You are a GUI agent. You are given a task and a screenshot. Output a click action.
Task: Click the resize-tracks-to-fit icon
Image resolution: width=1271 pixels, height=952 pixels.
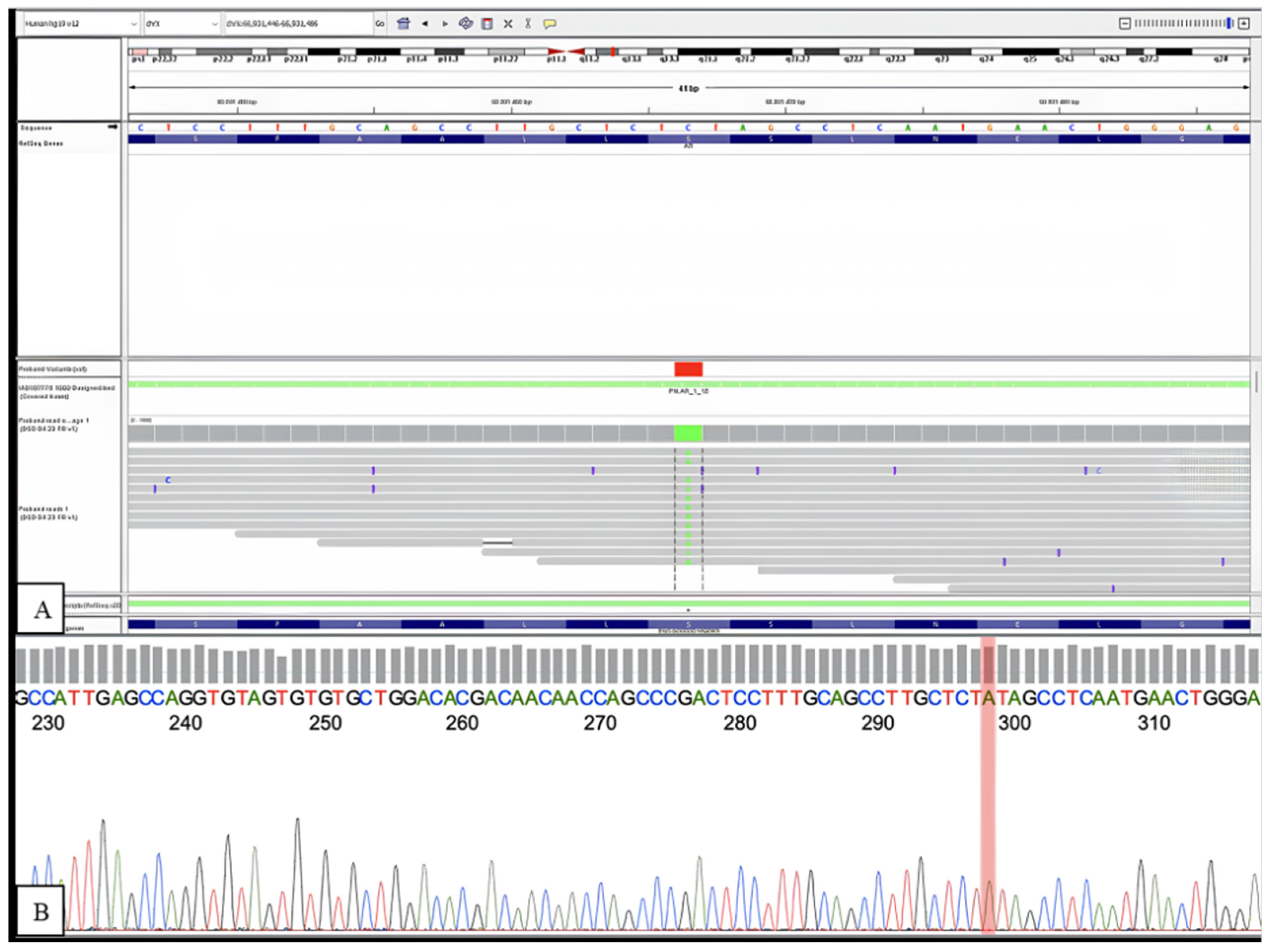(x=507, y=24)
